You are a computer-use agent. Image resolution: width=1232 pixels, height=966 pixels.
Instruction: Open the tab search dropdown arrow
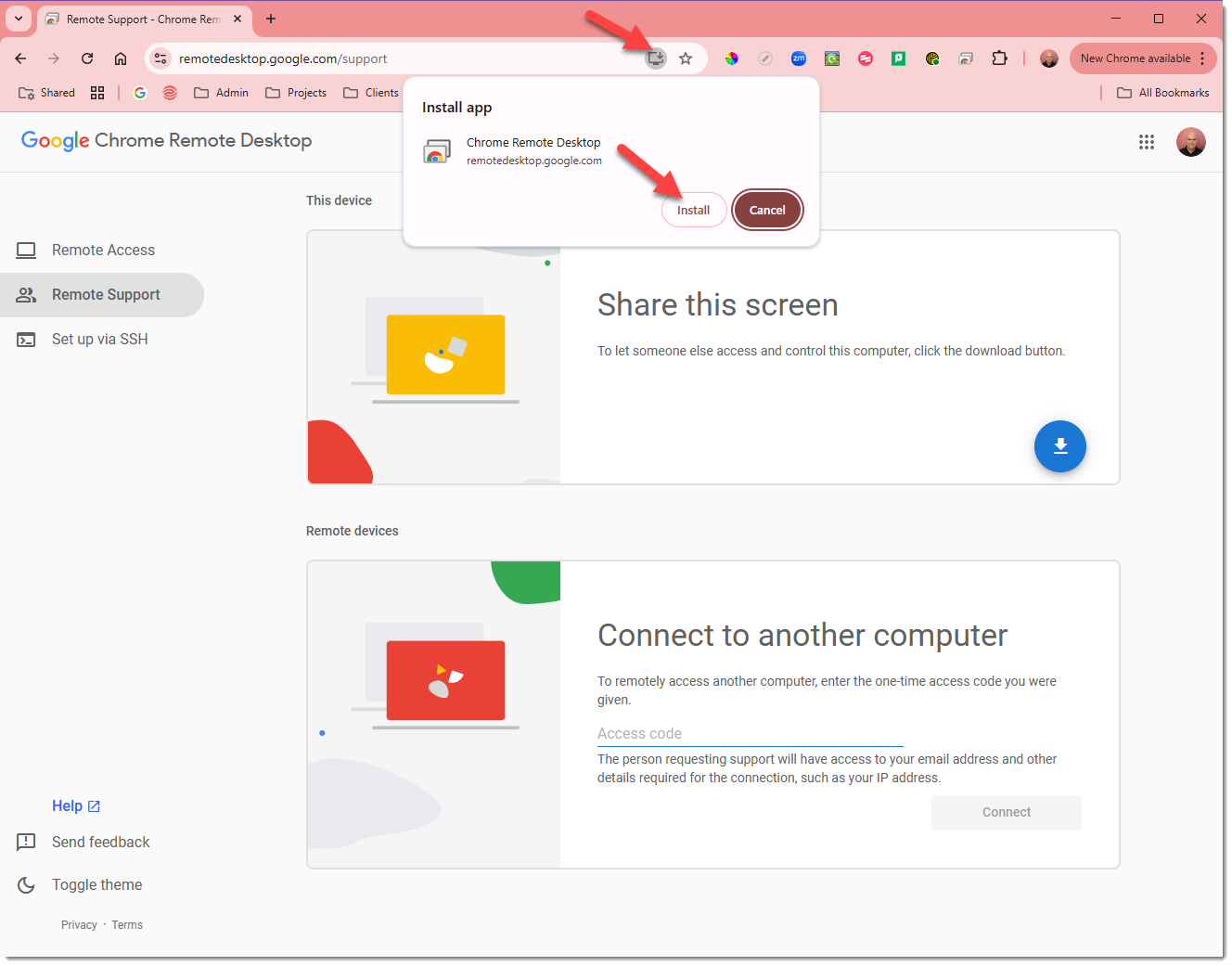pyautogui.click(x=19, y=19)
